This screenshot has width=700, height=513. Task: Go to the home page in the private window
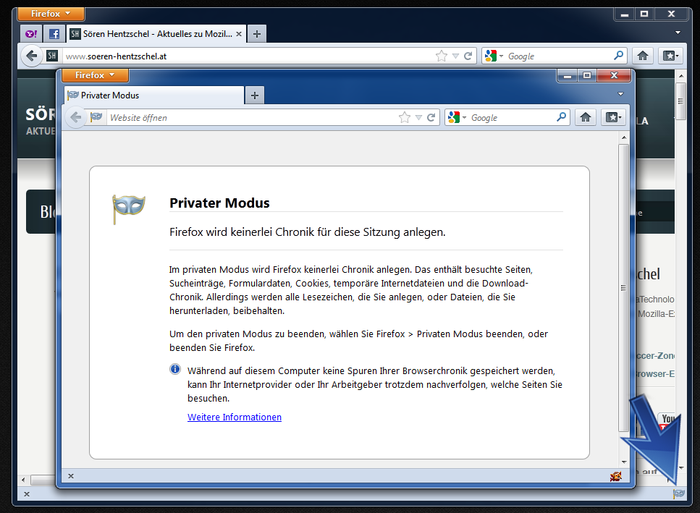point(585,117)
